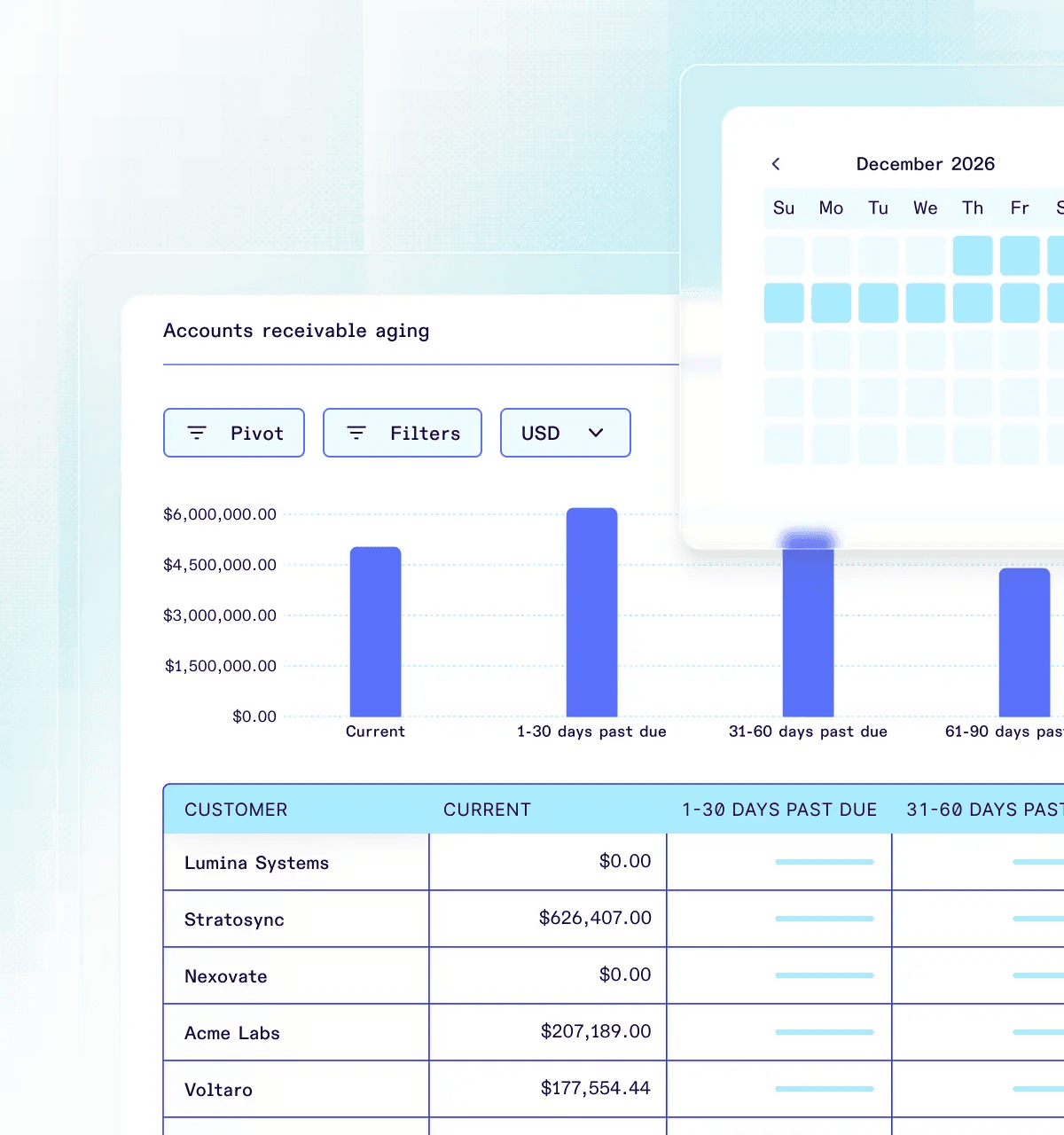Open the Lumina Systems customer row
The height and width of the screenshot is (1135, 1064).
(x=256, y=863)
